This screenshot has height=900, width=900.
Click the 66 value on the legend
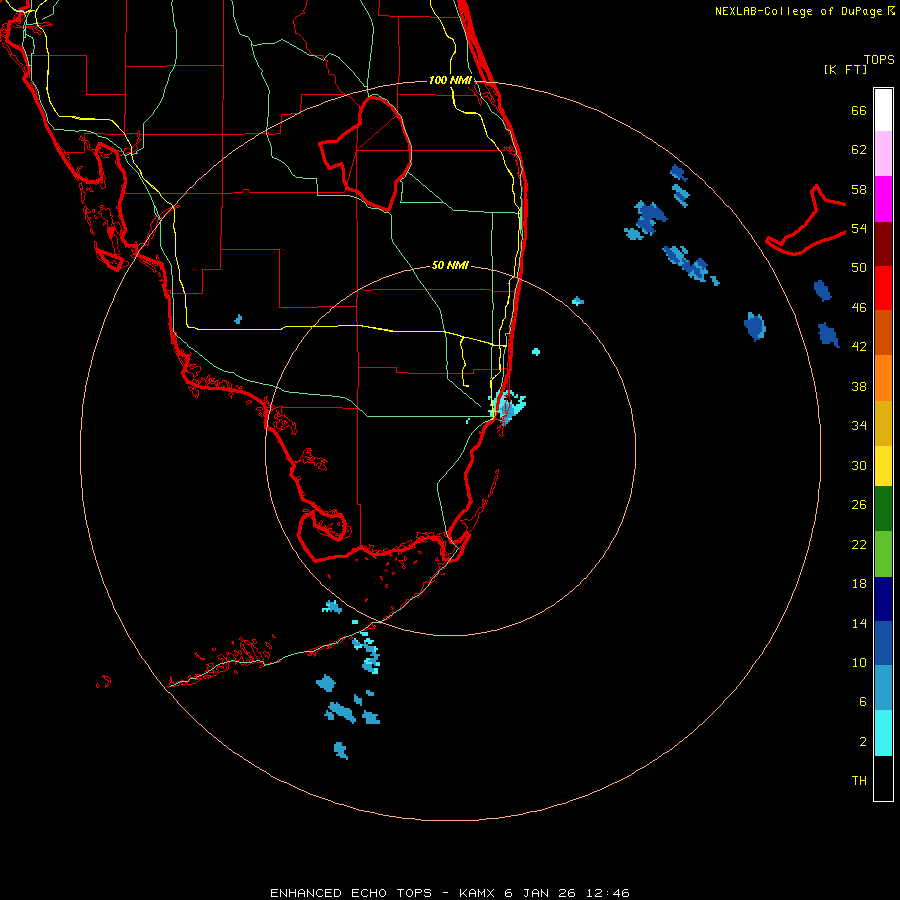(x=859, y=110)
